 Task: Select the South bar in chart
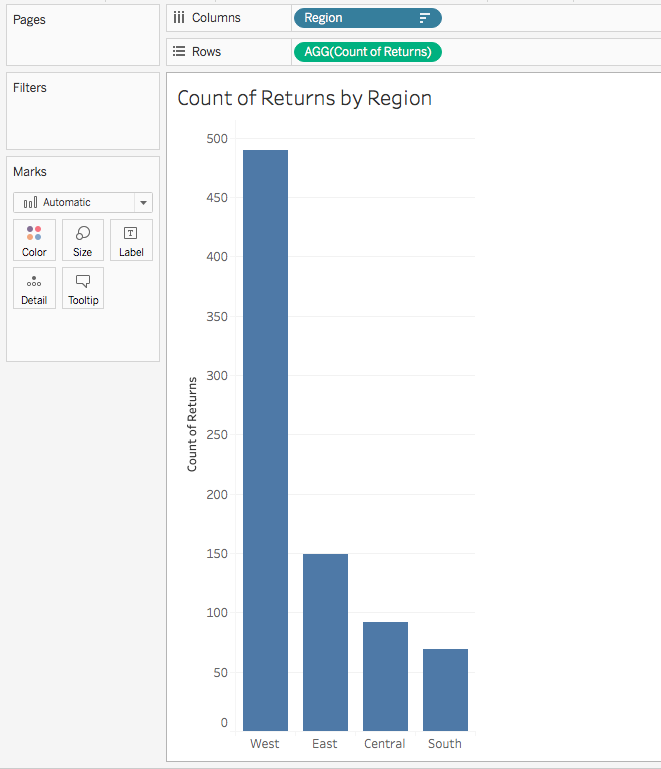coord(445,690)
